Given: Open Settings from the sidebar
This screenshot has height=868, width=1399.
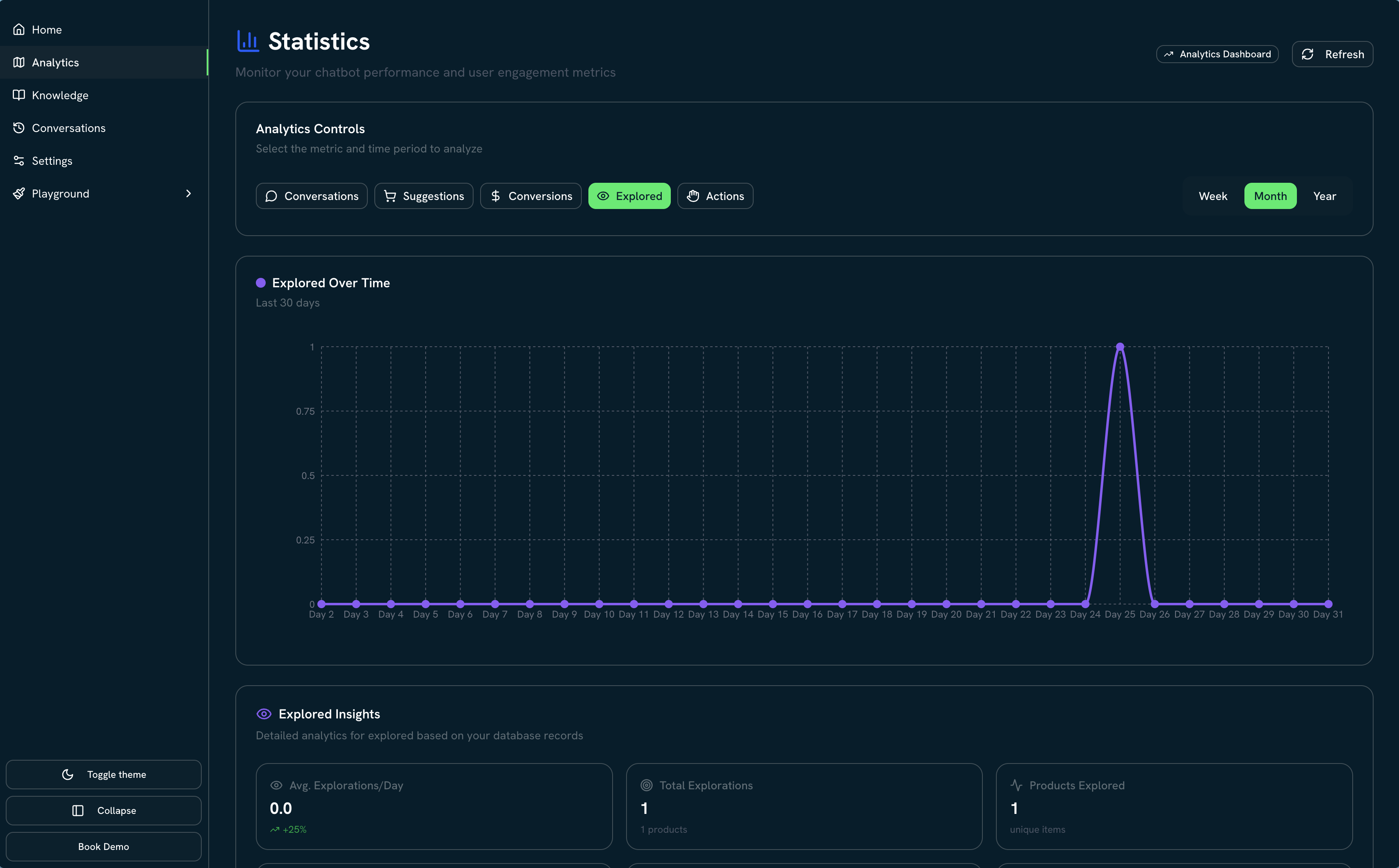Looking at the screenshot, I should (x=52, y=161).
